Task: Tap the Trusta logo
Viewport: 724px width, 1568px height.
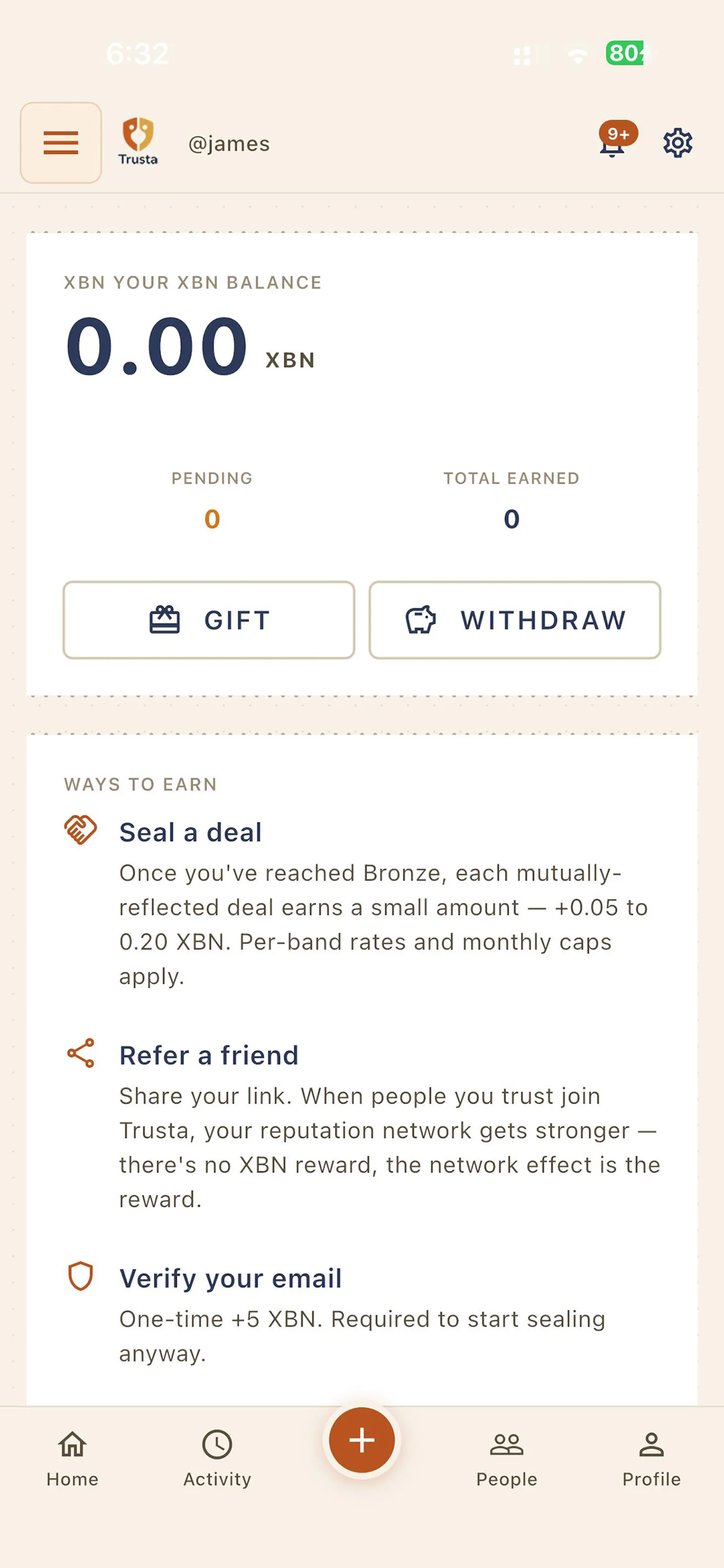Action: tap(138, 141)
